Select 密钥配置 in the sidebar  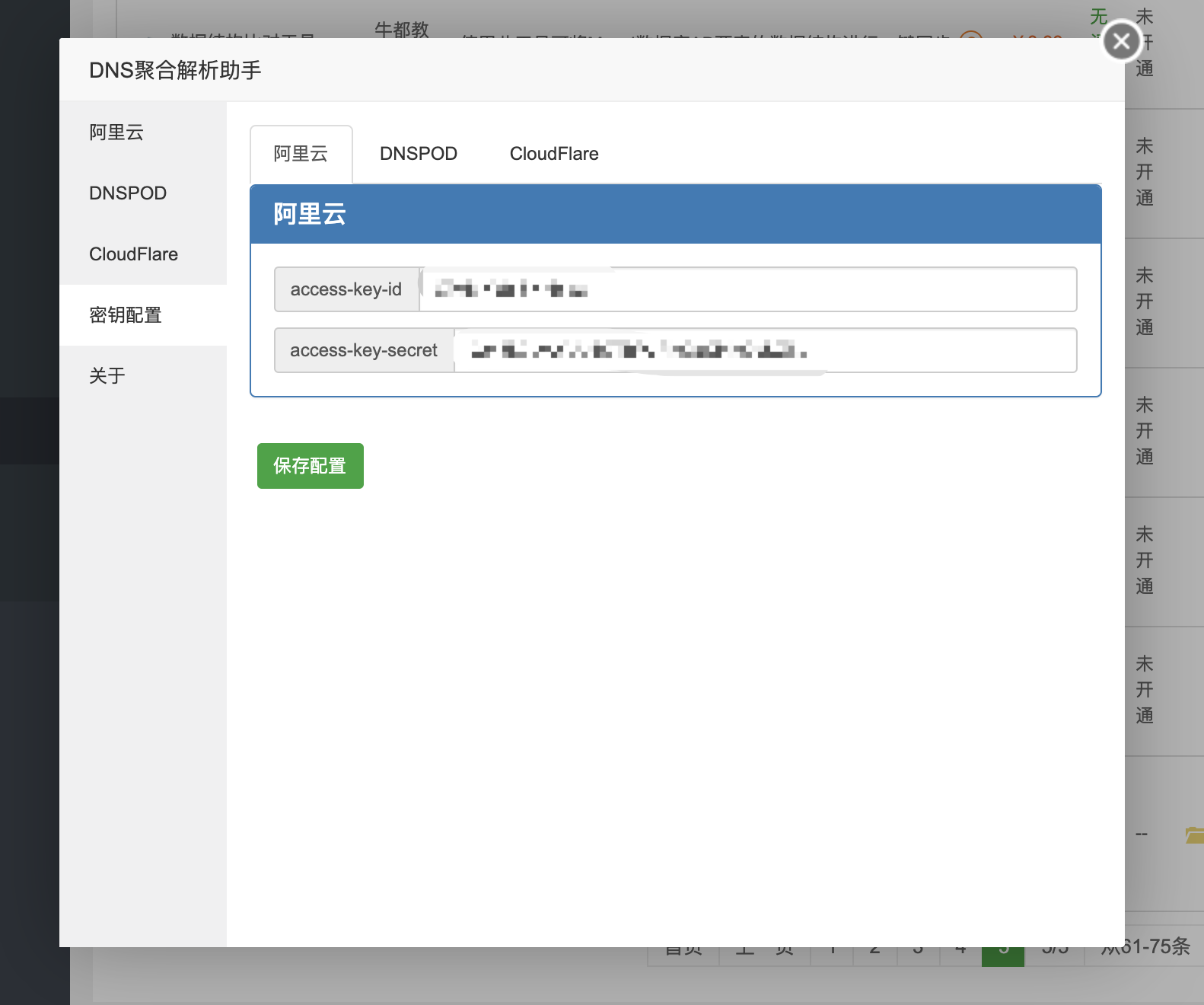(143, 315)
